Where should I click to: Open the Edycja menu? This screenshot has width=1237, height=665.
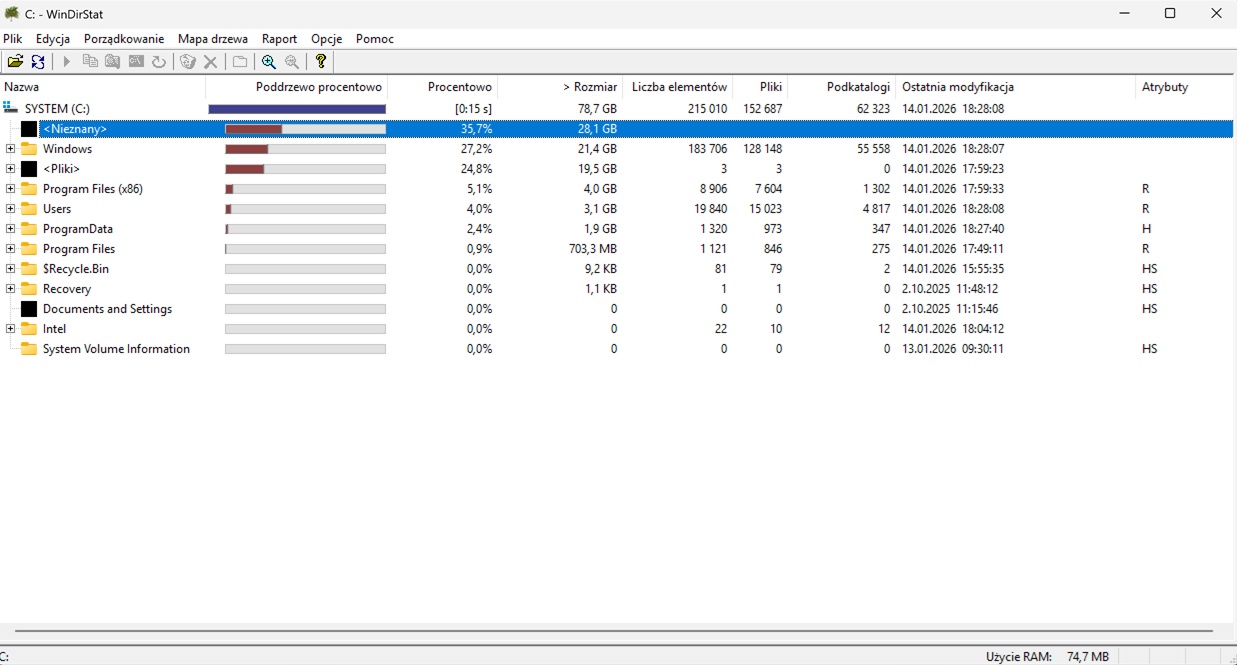pos(53,39)
